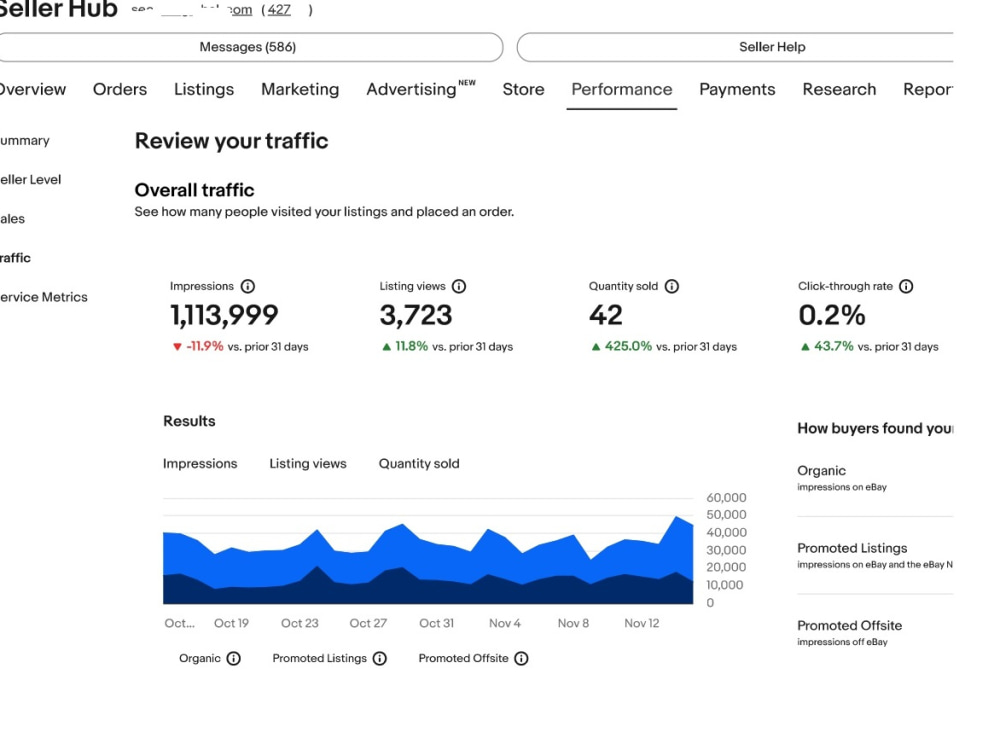This screenshot has height=750, width=1000.
Task: Show Impressions results chart
Action: [x=200, y=464]
